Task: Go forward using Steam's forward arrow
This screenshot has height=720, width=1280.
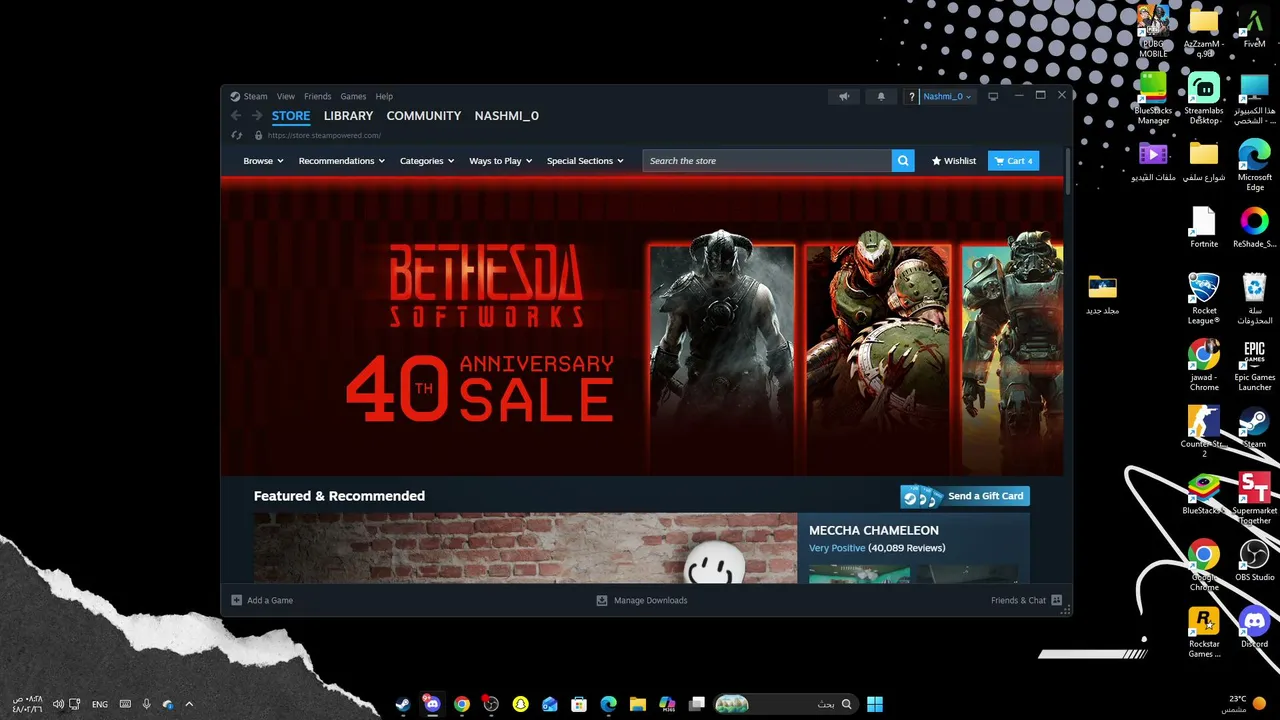Action: click(257, 116)
